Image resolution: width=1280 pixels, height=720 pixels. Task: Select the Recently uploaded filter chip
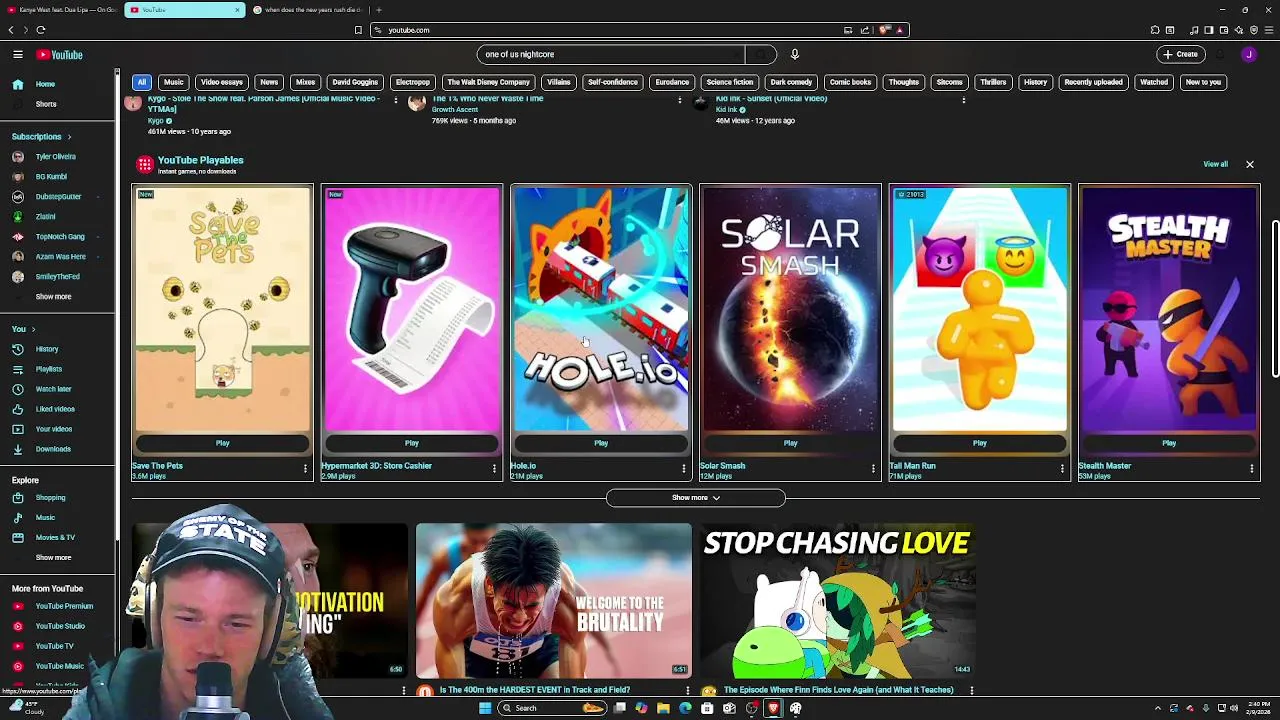[x=1093, y=82]
